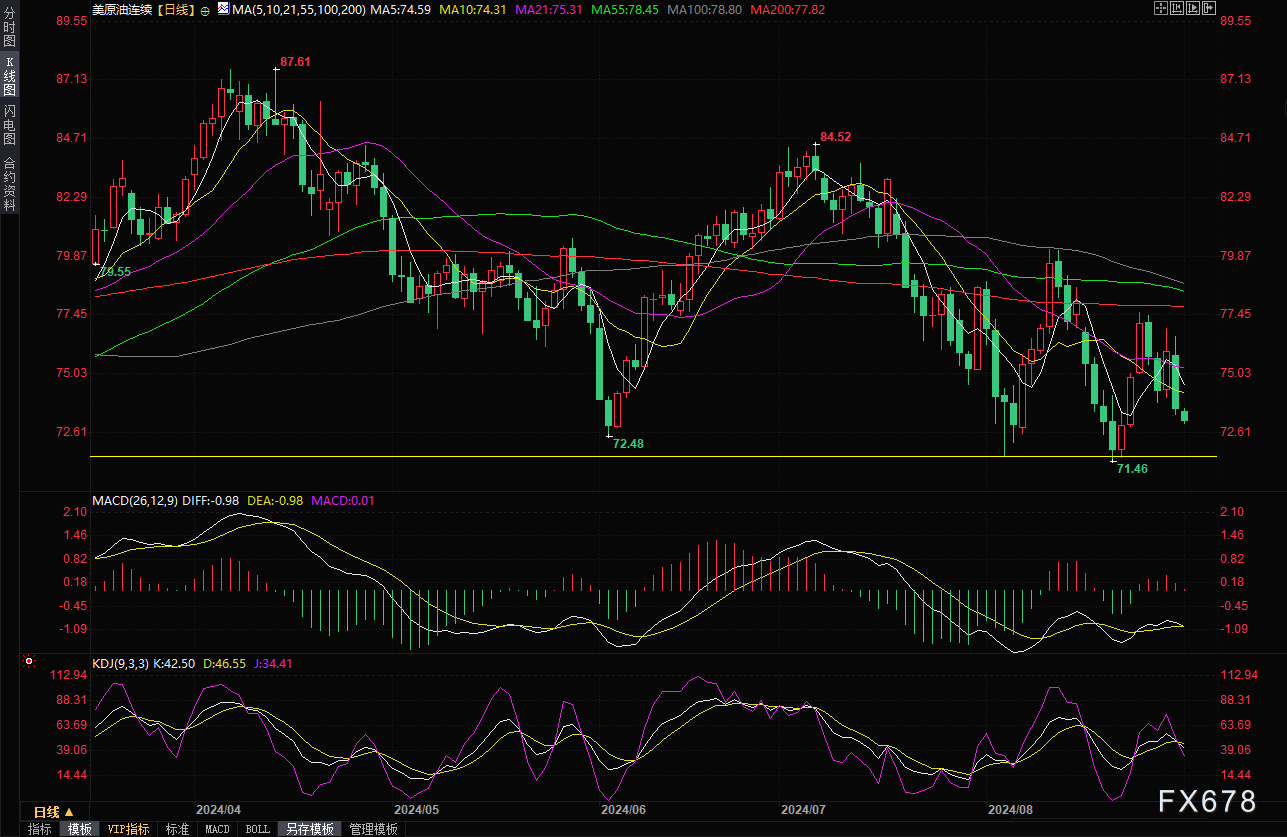Image resolution: width=1287 pixels, height=837 pixels.
Task: Select the K线图 side tab
Action: (9, 79)
